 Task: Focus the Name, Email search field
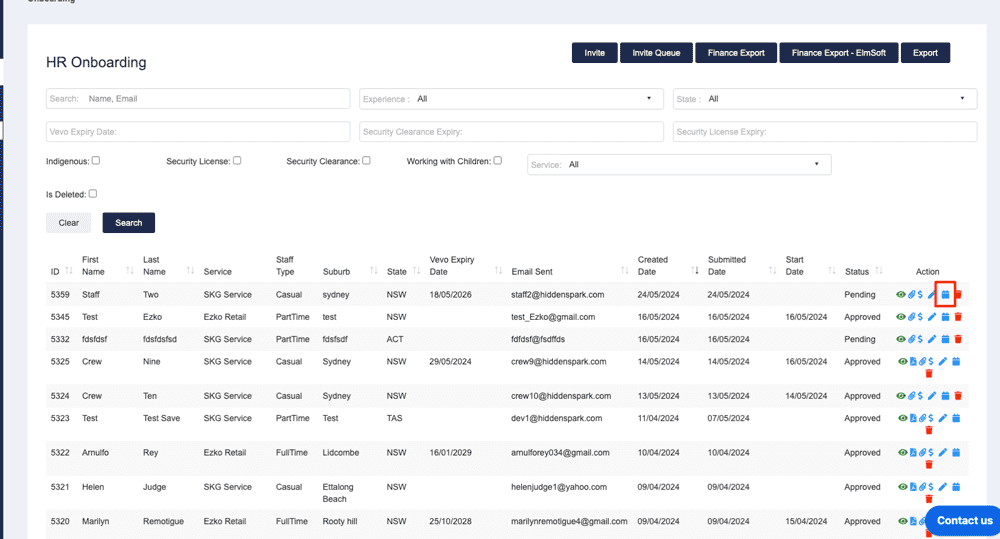[198, 99]
